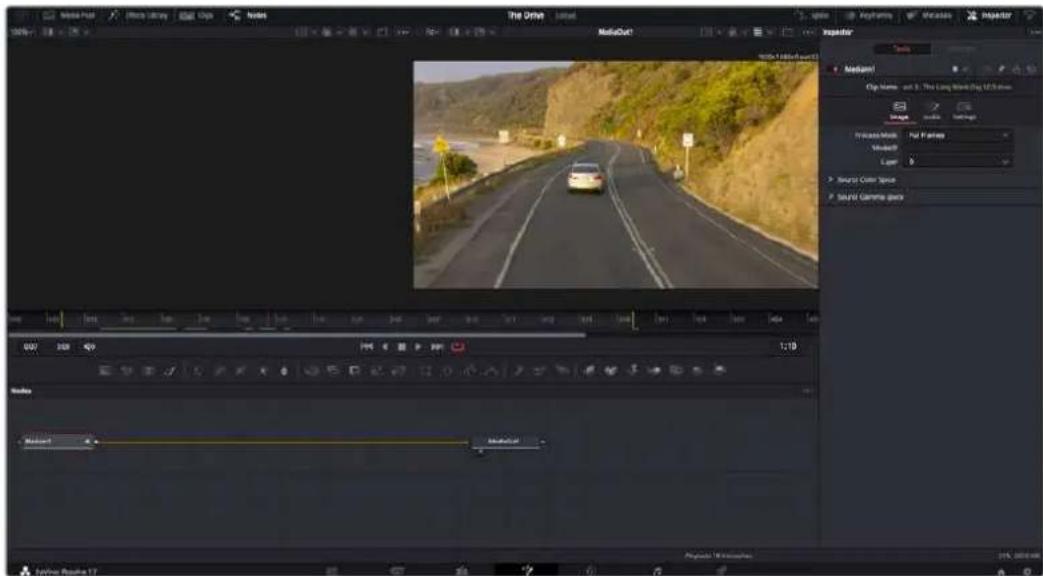The width and height of the screenshot is (1043, 576).
Task: Open Nodes panel options menu
Action: 808,391
